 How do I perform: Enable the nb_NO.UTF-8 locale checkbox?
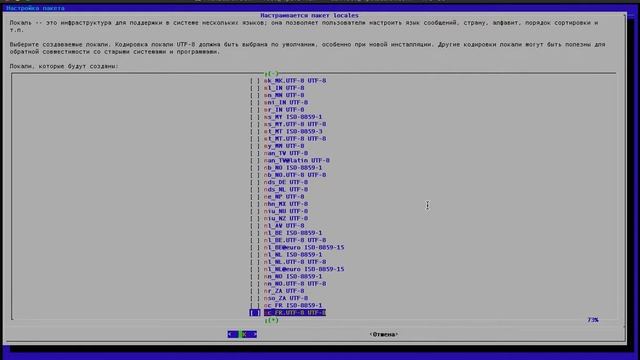click(x=255, y=175)
